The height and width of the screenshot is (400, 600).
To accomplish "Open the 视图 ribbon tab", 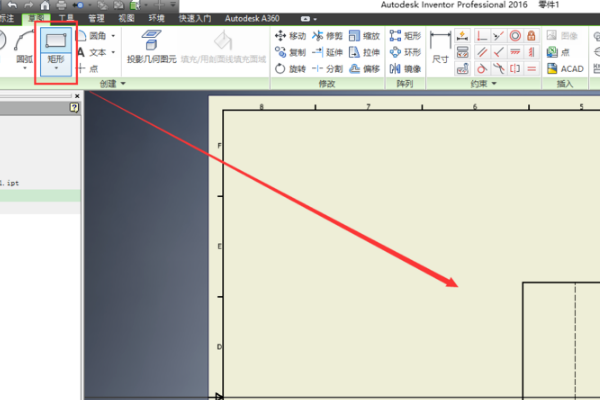I will coord(126,18).
